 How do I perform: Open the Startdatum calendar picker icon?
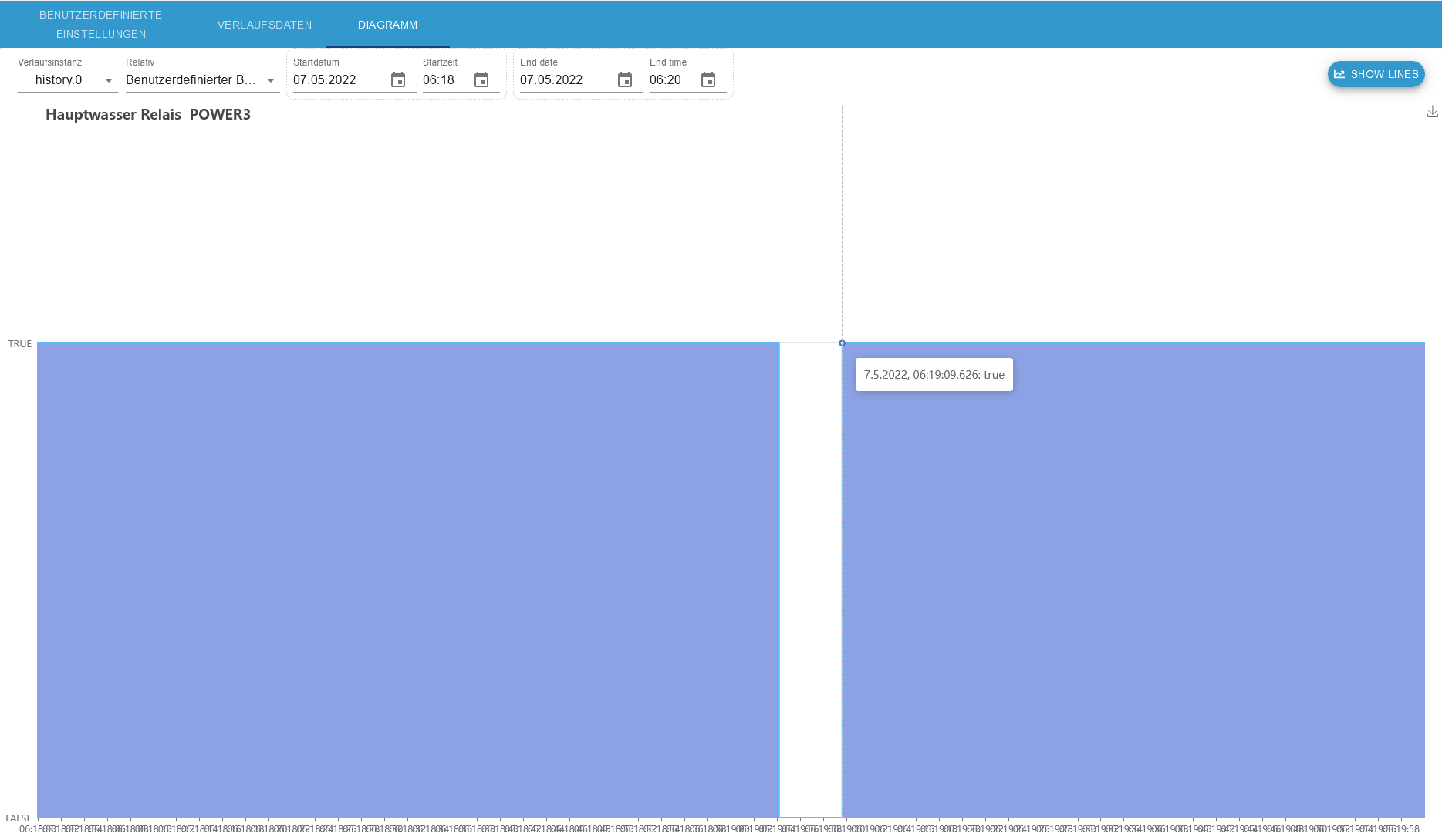click(x=398, y=80)
